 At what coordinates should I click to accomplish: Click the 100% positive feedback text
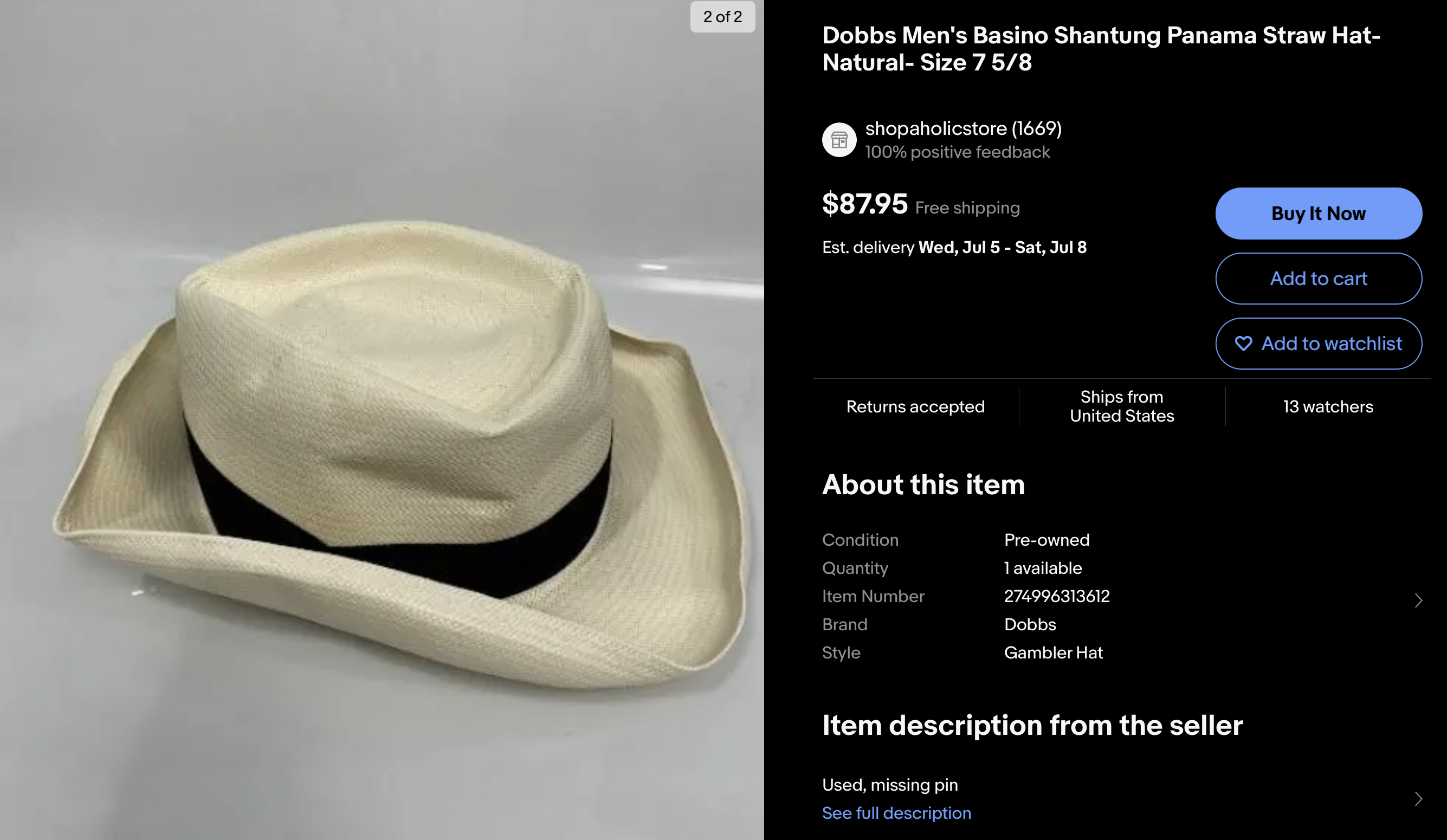(x=957, y=152)
